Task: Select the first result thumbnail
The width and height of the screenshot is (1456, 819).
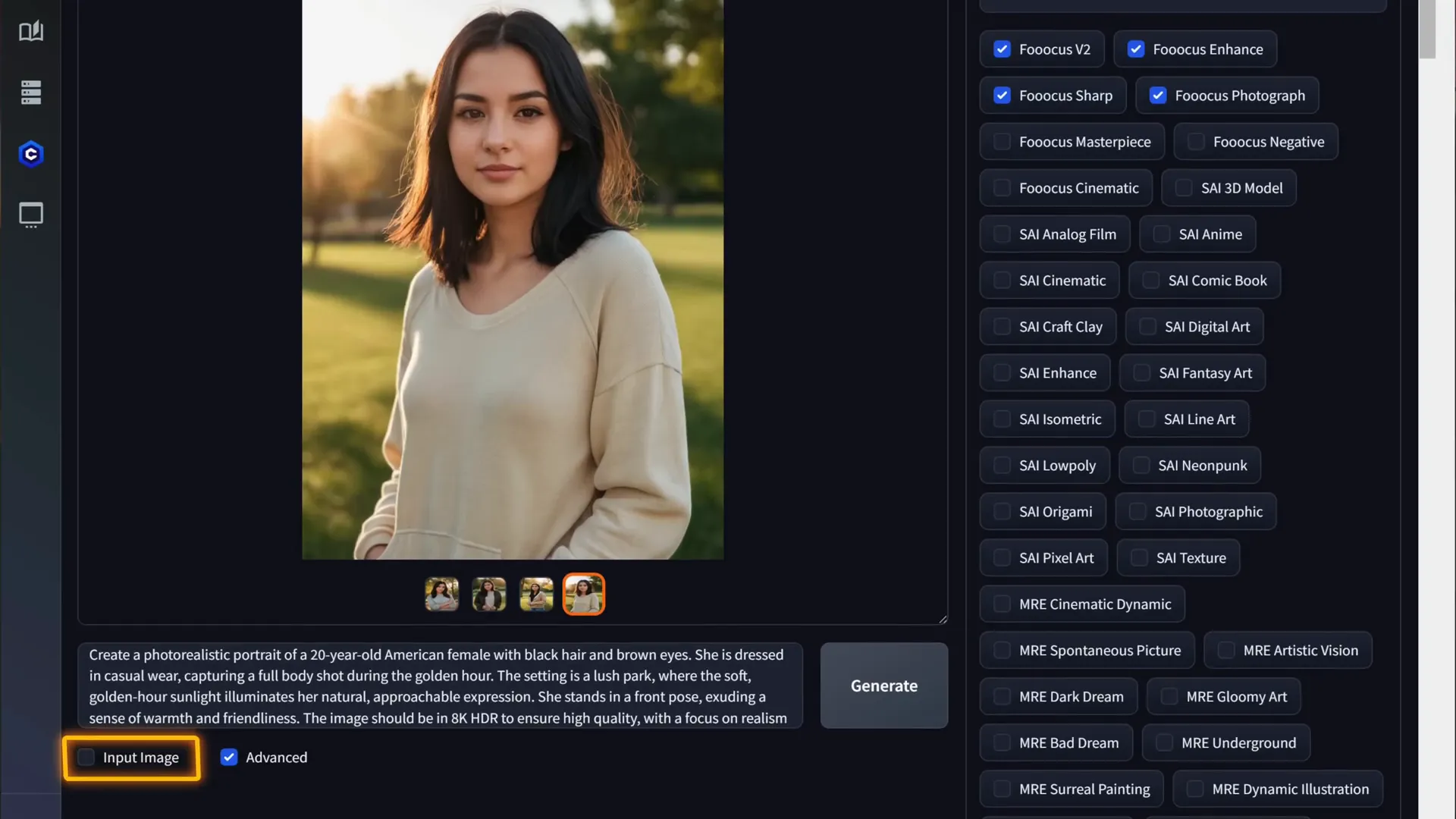Action: [x=442, y=595]
